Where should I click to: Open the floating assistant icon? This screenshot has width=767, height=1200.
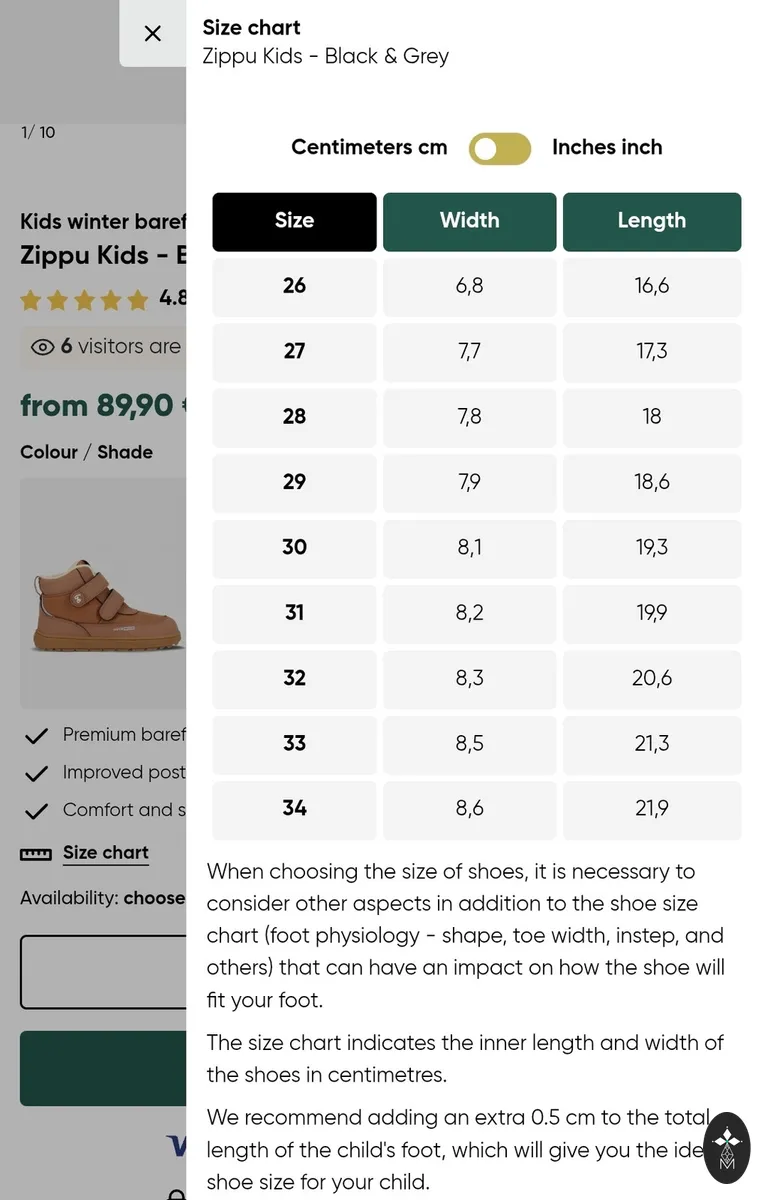pyautogui.click(x=727, y=1148)
